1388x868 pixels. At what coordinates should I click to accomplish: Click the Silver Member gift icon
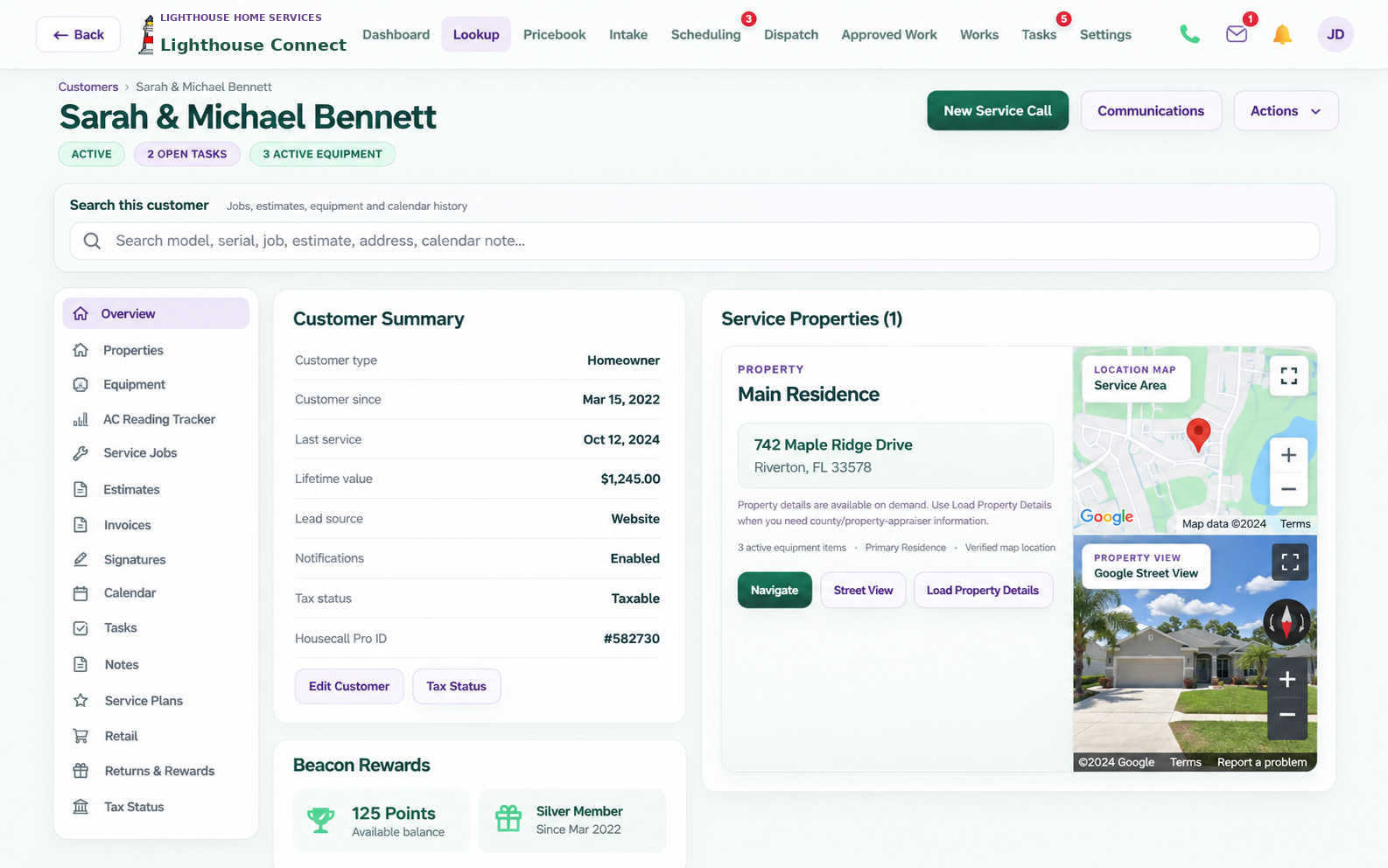click(x=508, y=818)
